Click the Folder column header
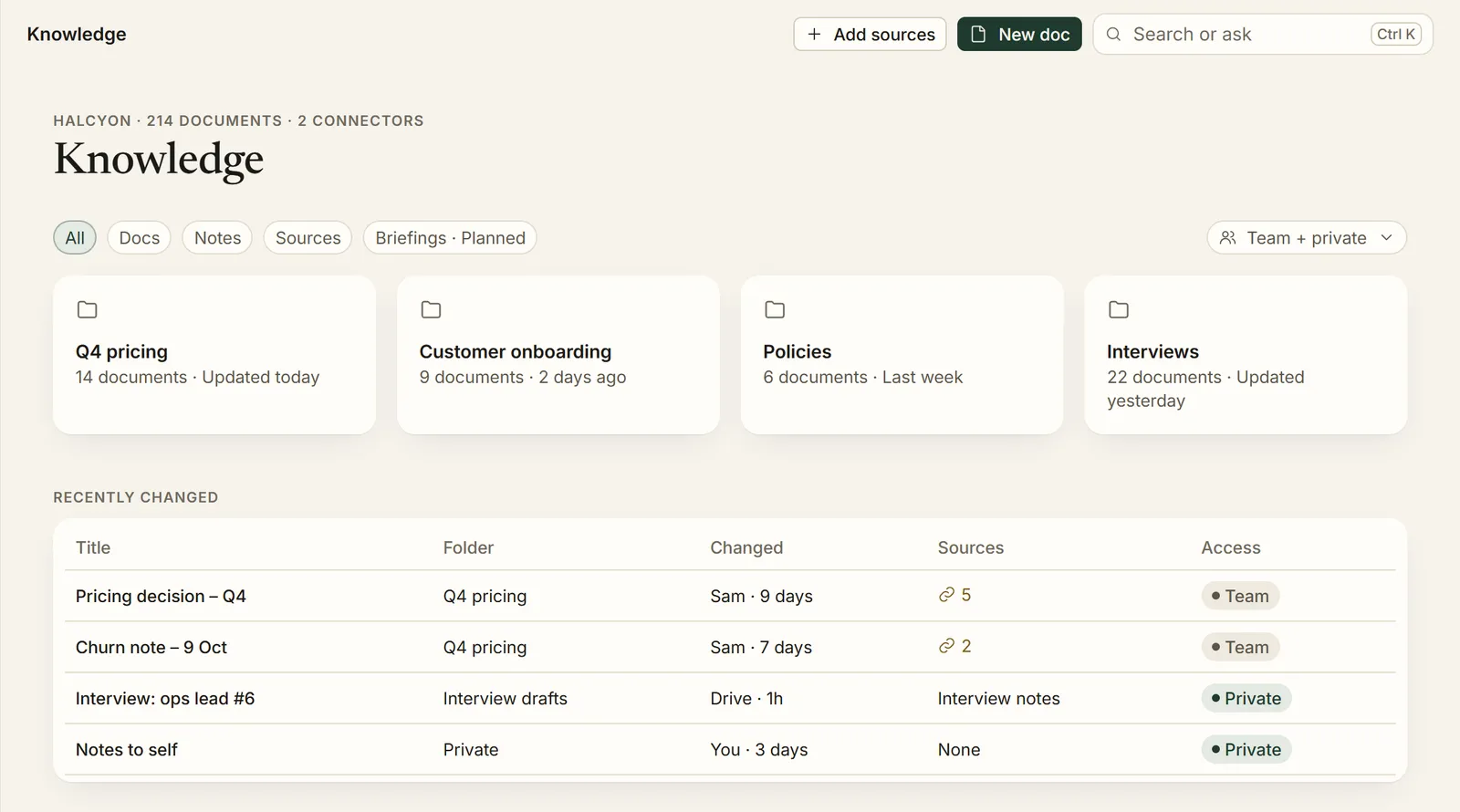This screenshot has width=1460, height=812. click(468, 548)
